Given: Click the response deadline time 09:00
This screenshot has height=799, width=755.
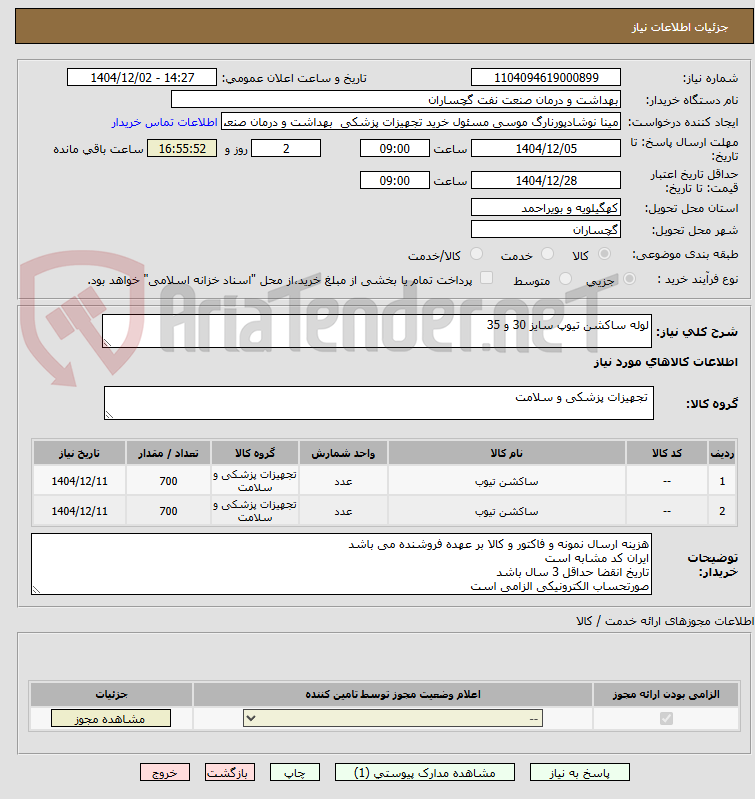Looking at the screenshot, I should point(395,148).
